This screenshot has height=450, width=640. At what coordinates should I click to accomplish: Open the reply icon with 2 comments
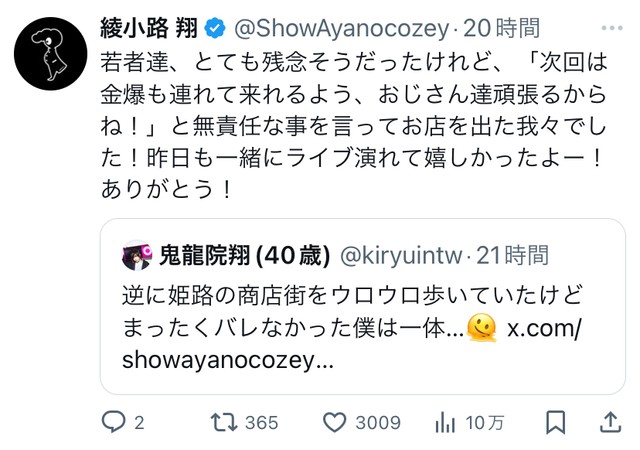(113, 422)
